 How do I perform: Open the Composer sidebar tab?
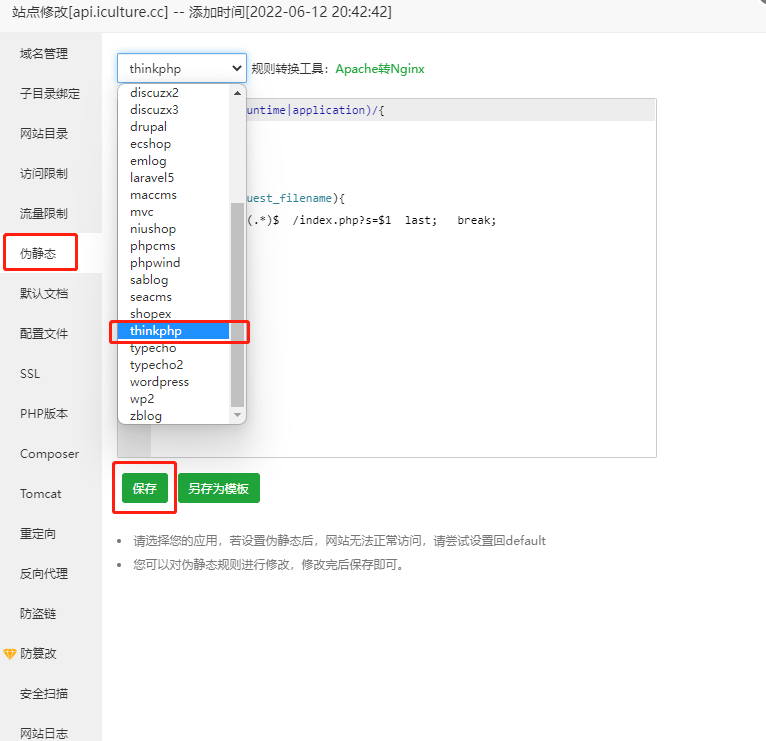point(49,454)
